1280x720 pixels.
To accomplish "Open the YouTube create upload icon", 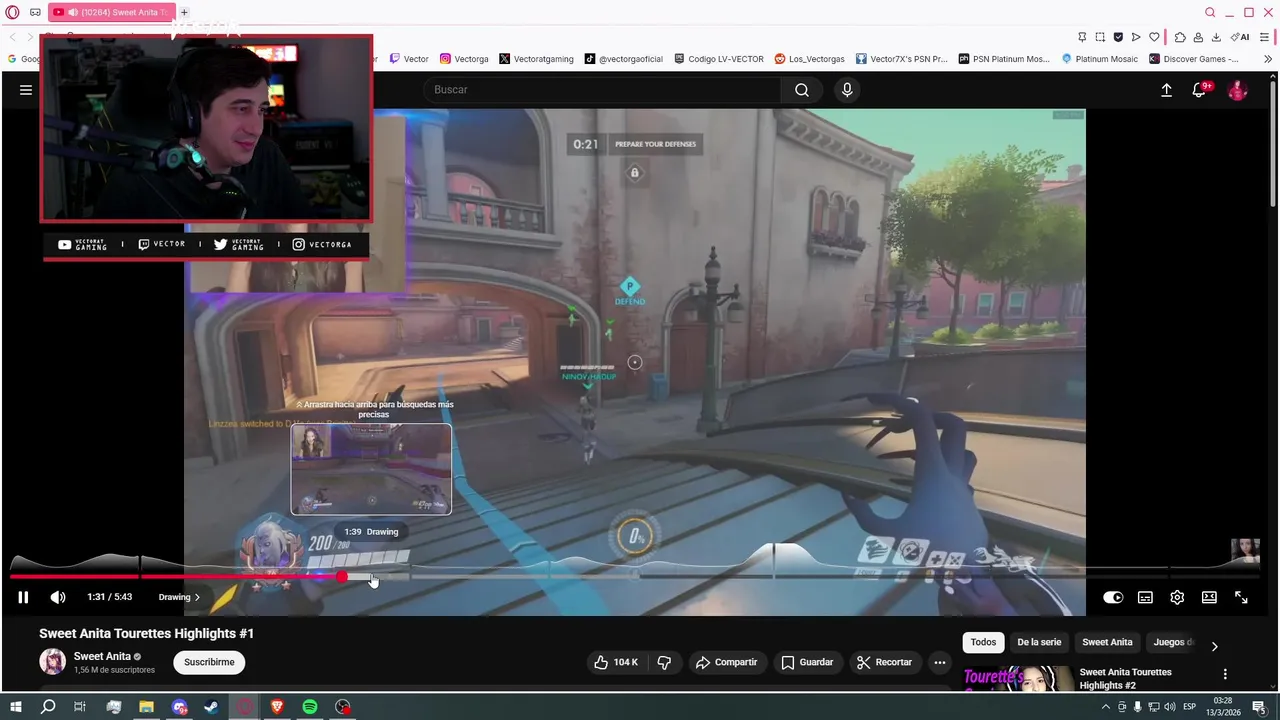I will click(x=1166, y=90).
